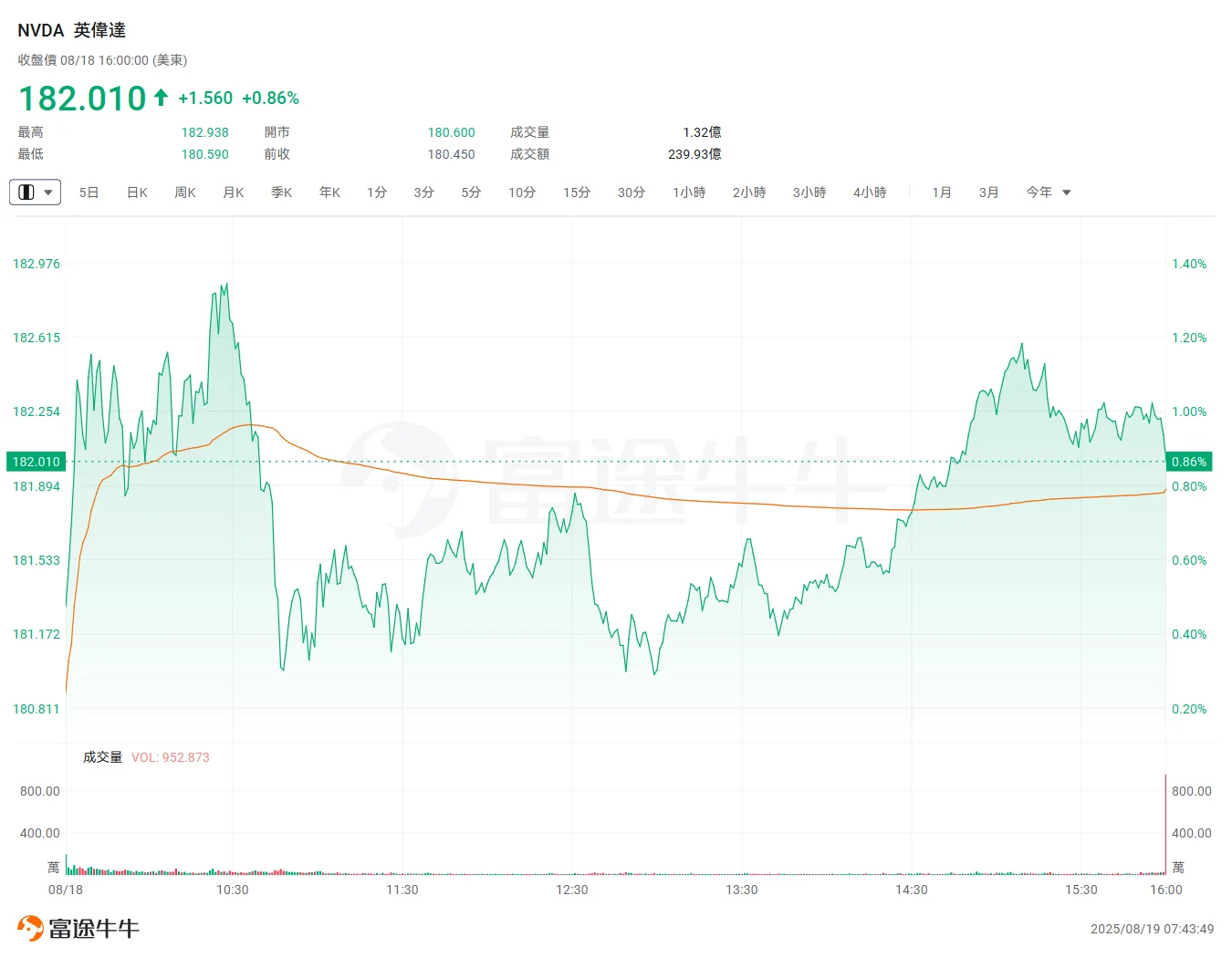Choose the 10分 interval

tap(522, 193)
